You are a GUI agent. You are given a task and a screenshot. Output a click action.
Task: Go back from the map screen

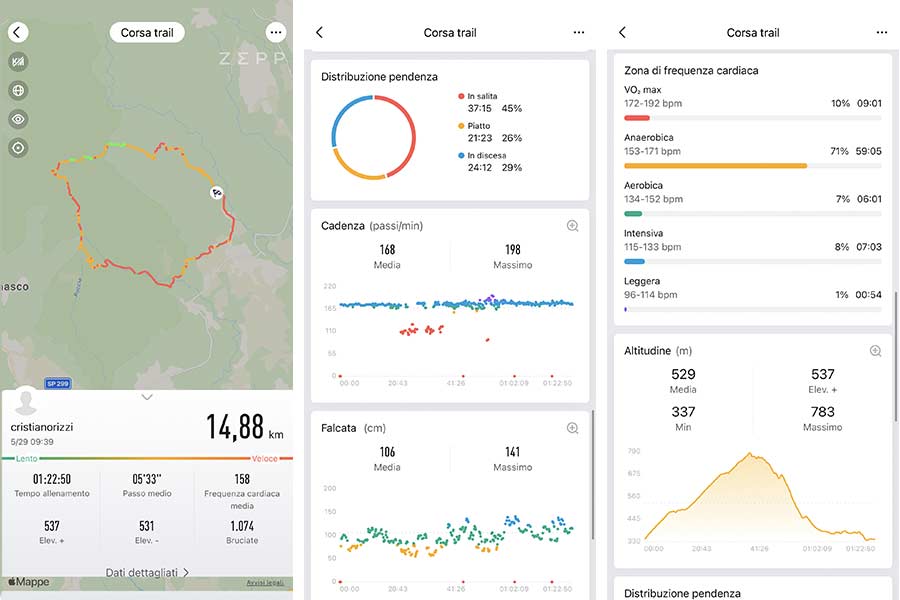coord(18,32)
